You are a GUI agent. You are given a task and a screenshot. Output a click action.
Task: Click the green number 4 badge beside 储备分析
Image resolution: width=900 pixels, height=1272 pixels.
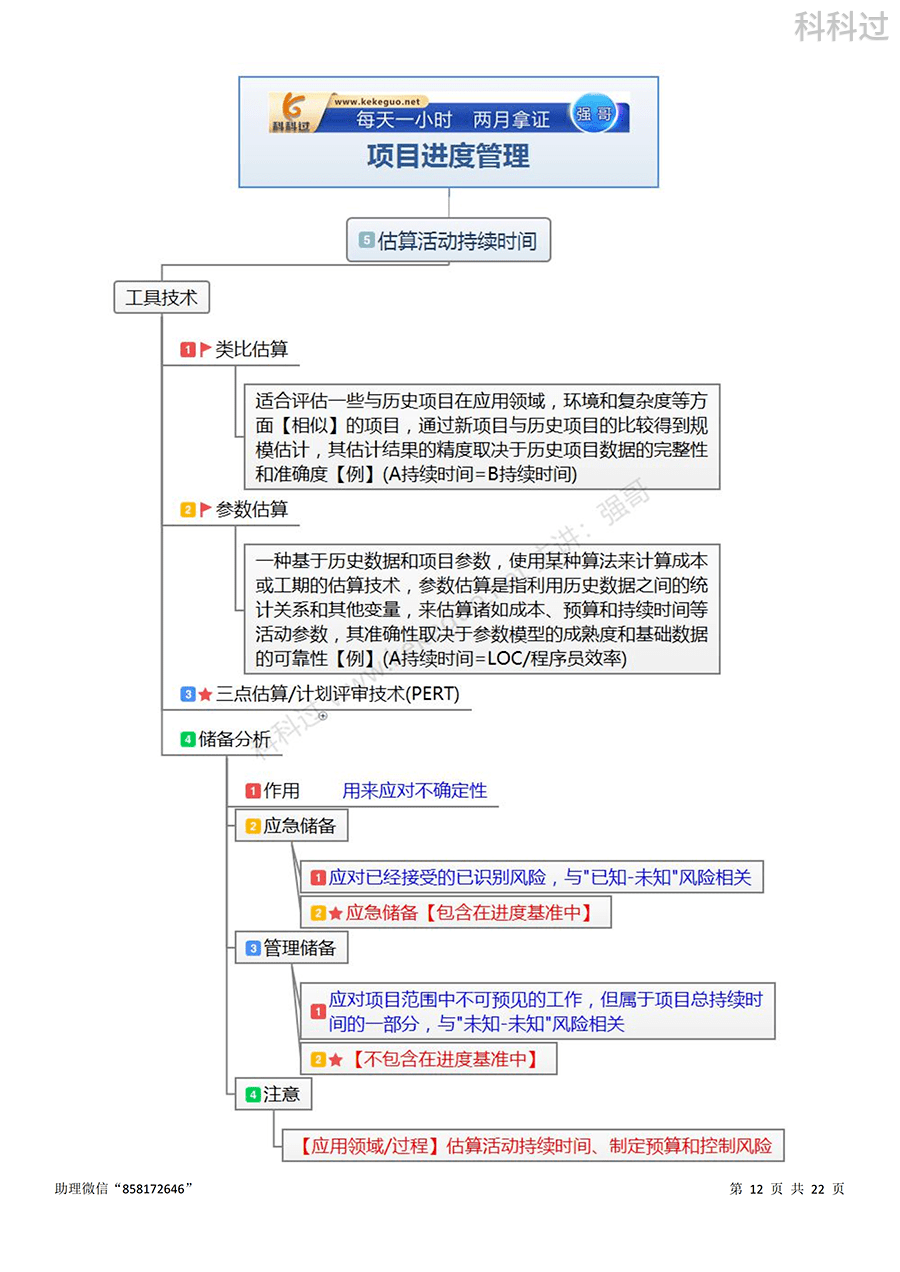coord(187,739)
